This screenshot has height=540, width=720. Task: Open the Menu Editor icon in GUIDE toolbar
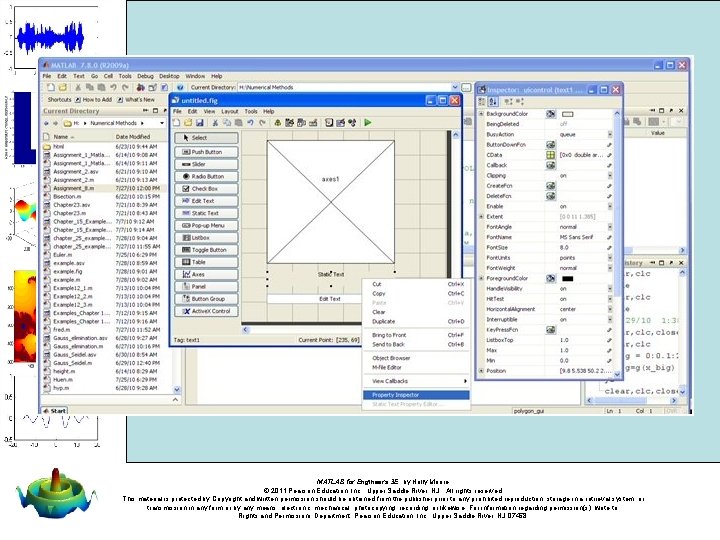pyautogui.click(x=289, y=123)
